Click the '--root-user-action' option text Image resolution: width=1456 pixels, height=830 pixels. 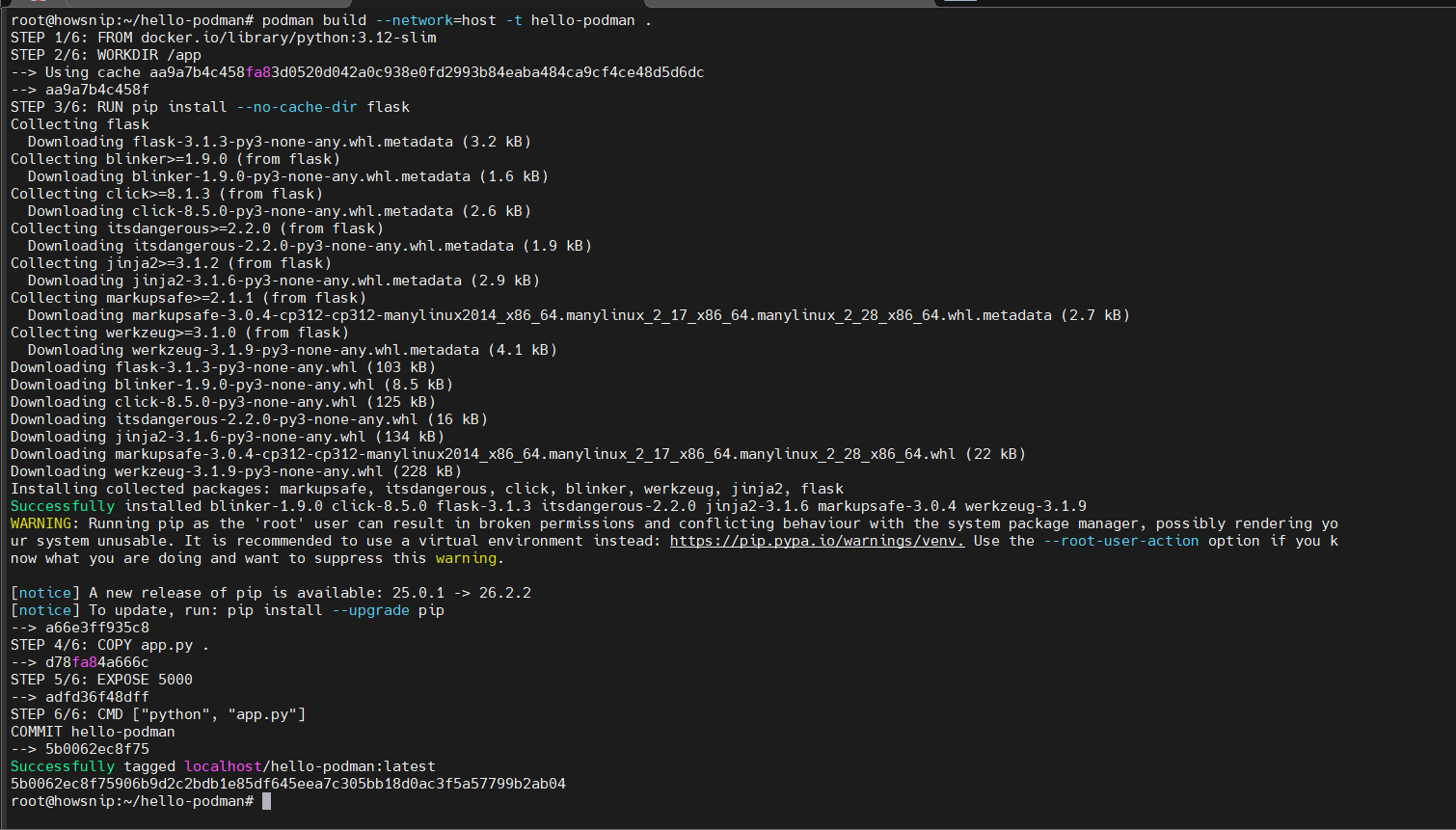(x=1121, y=541)
